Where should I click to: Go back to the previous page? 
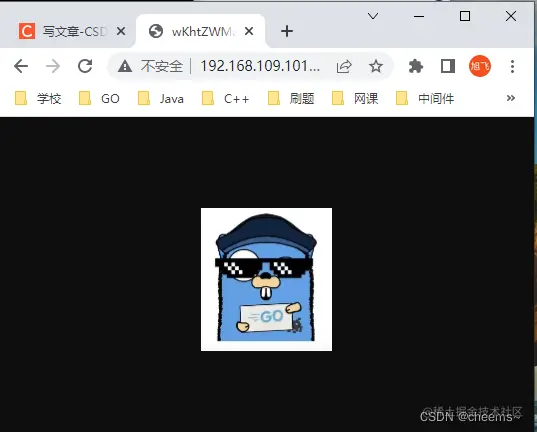tap(21, 66)
